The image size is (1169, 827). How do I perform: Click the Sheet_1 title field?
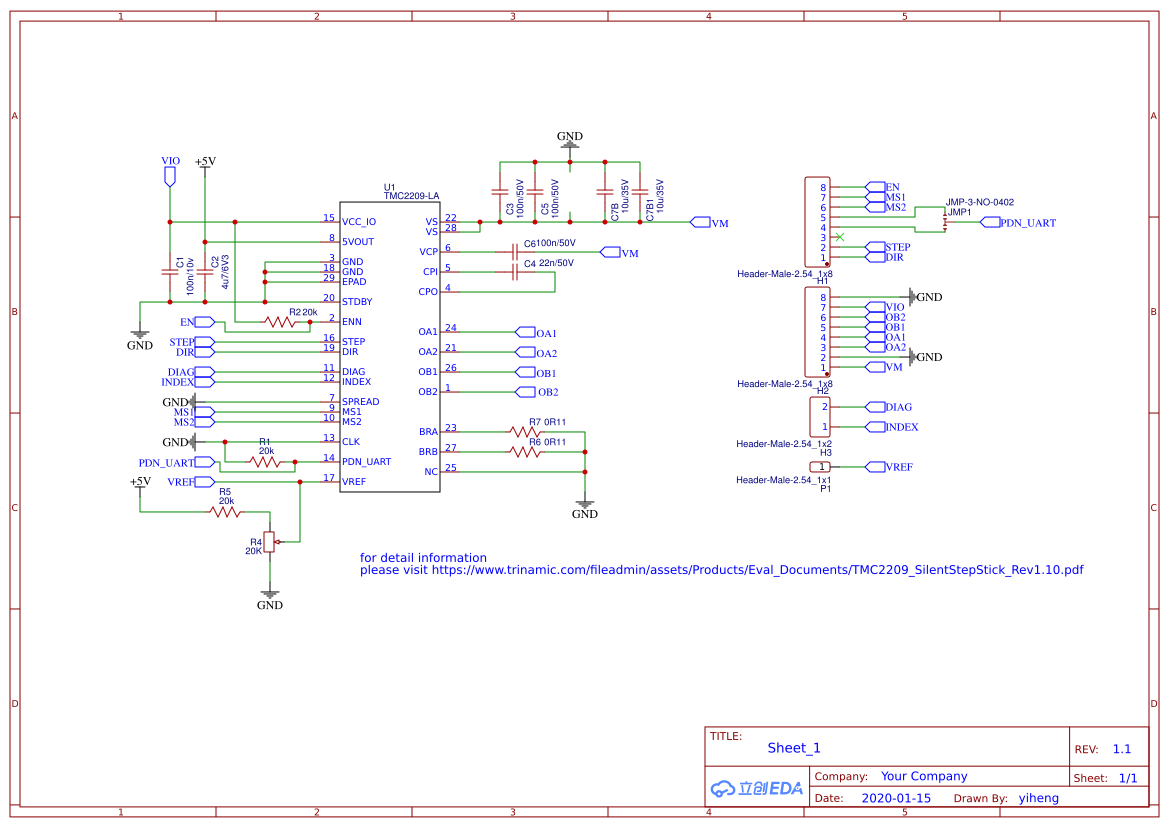point(794,748)
